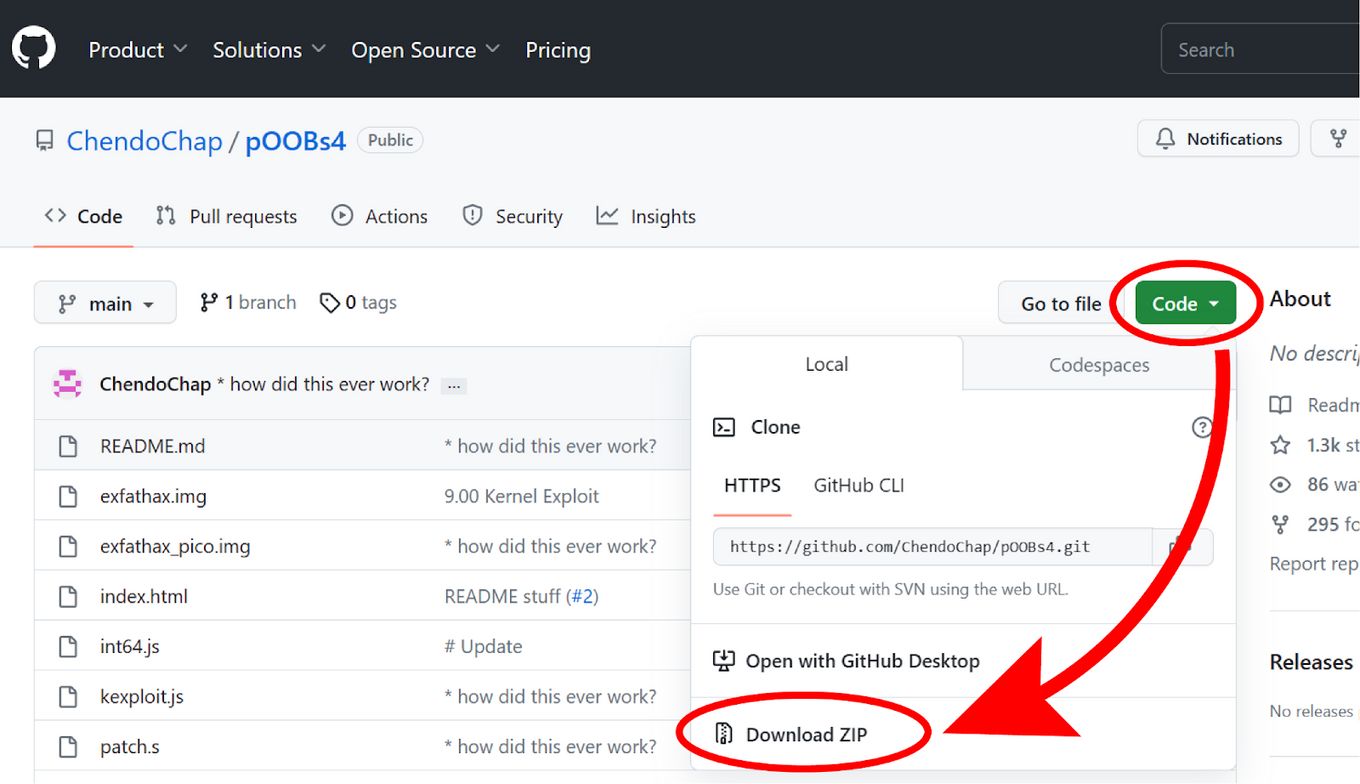Click the terminal icon beside Clone
This screenshot has width=1360, height=784.
[724, 427]
